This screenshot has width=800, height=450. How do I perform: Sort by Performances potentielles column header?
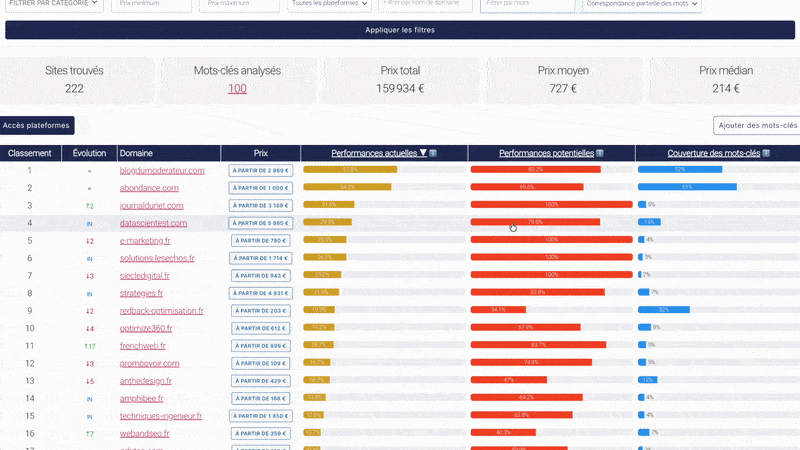tap(546, 153)
